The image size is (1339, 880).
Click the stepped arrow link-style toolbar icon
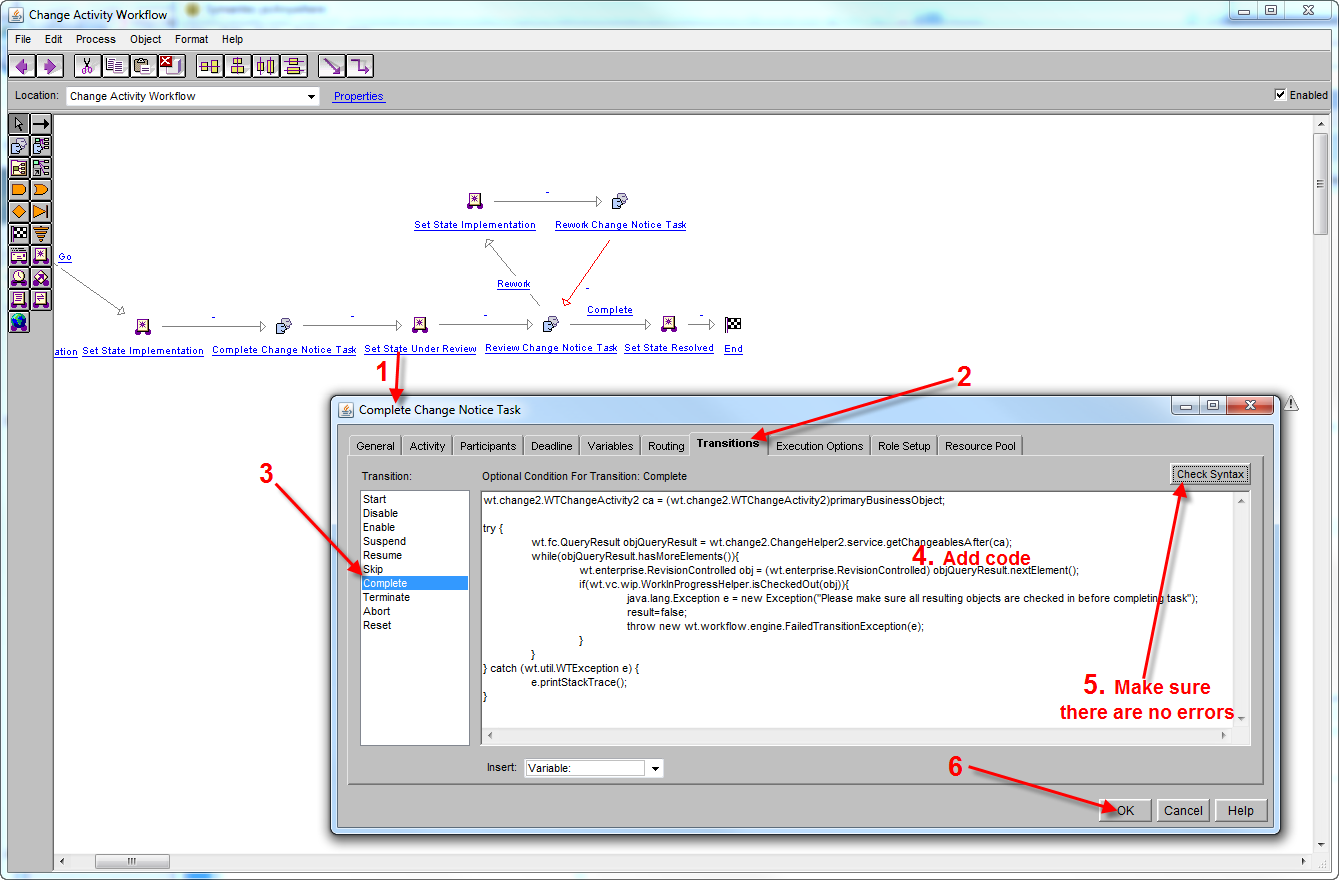360,66
